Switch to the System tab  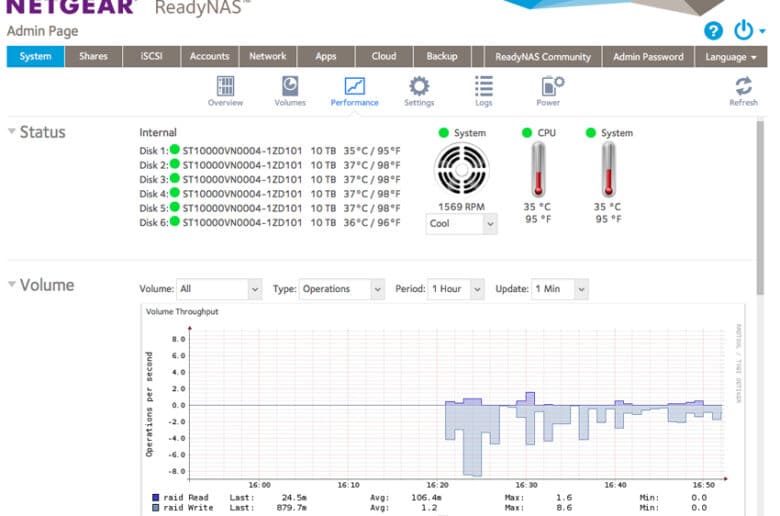tap(35, 57)
